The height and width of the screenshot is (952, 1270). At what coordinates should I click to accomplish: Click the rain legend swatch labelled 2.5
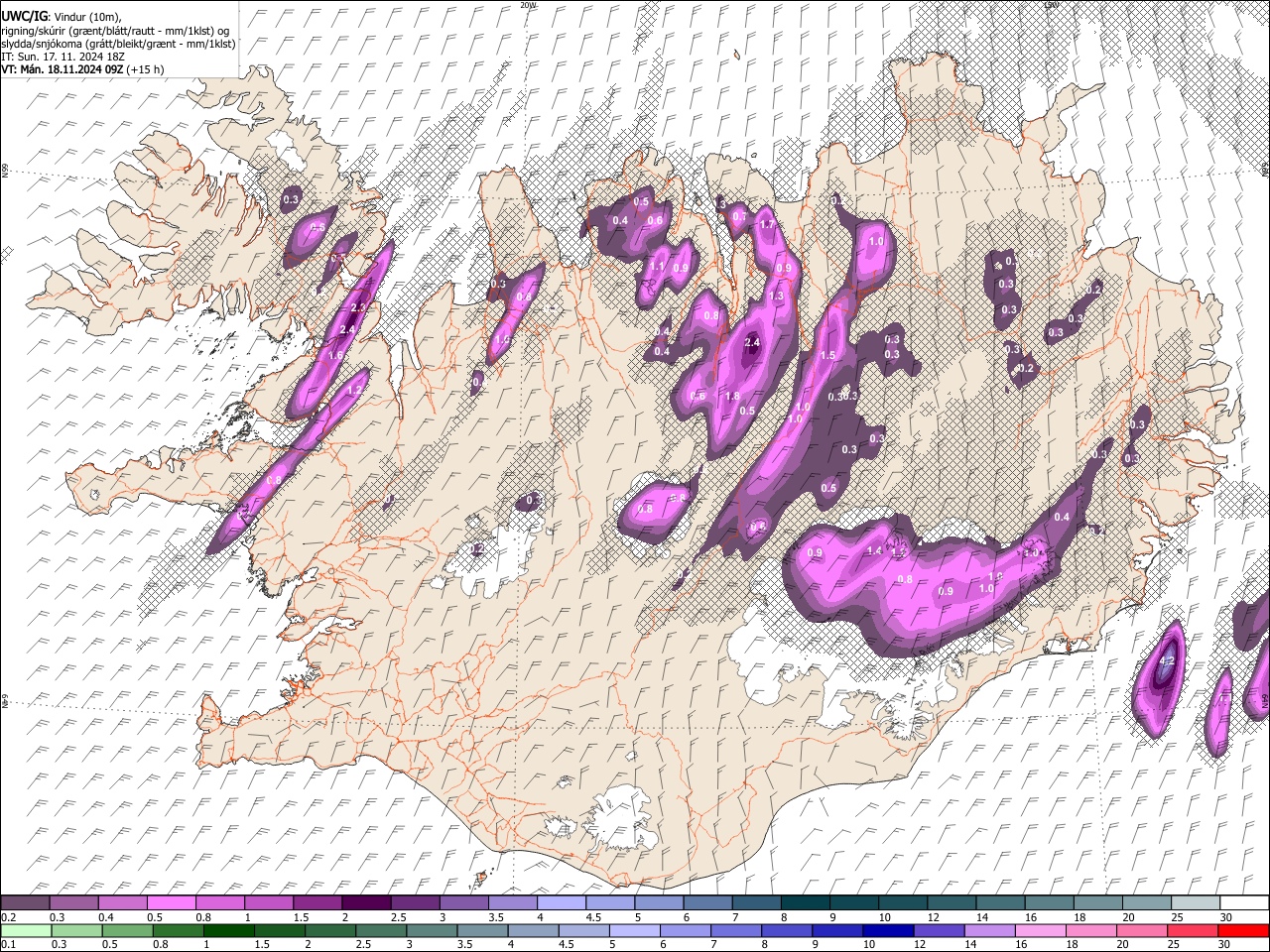[x=382, y=930]
